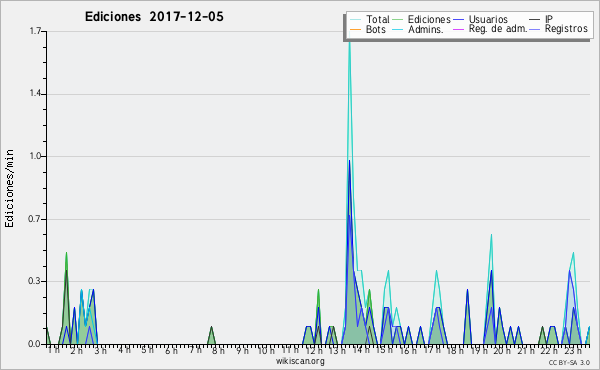The width and height of the screenshot is (600, 370).
Task: Click the 14 h axis label
Action: pyautogui.click(x=361, y=350)
